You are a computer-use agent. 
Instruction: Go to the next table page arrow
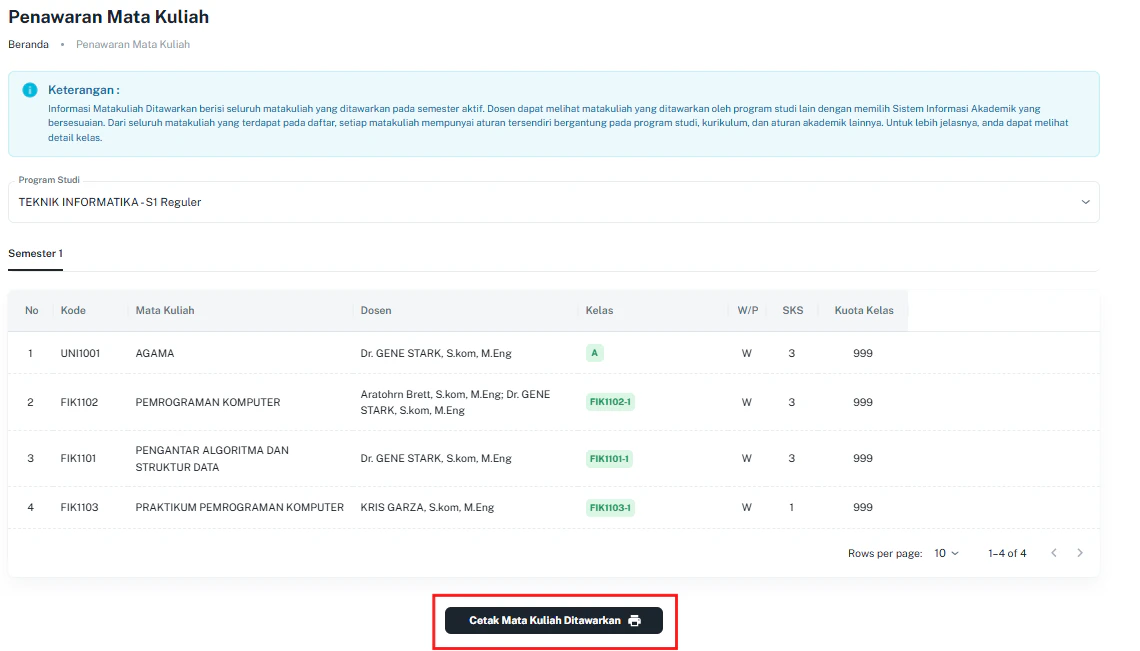[x=1080, y=554]
